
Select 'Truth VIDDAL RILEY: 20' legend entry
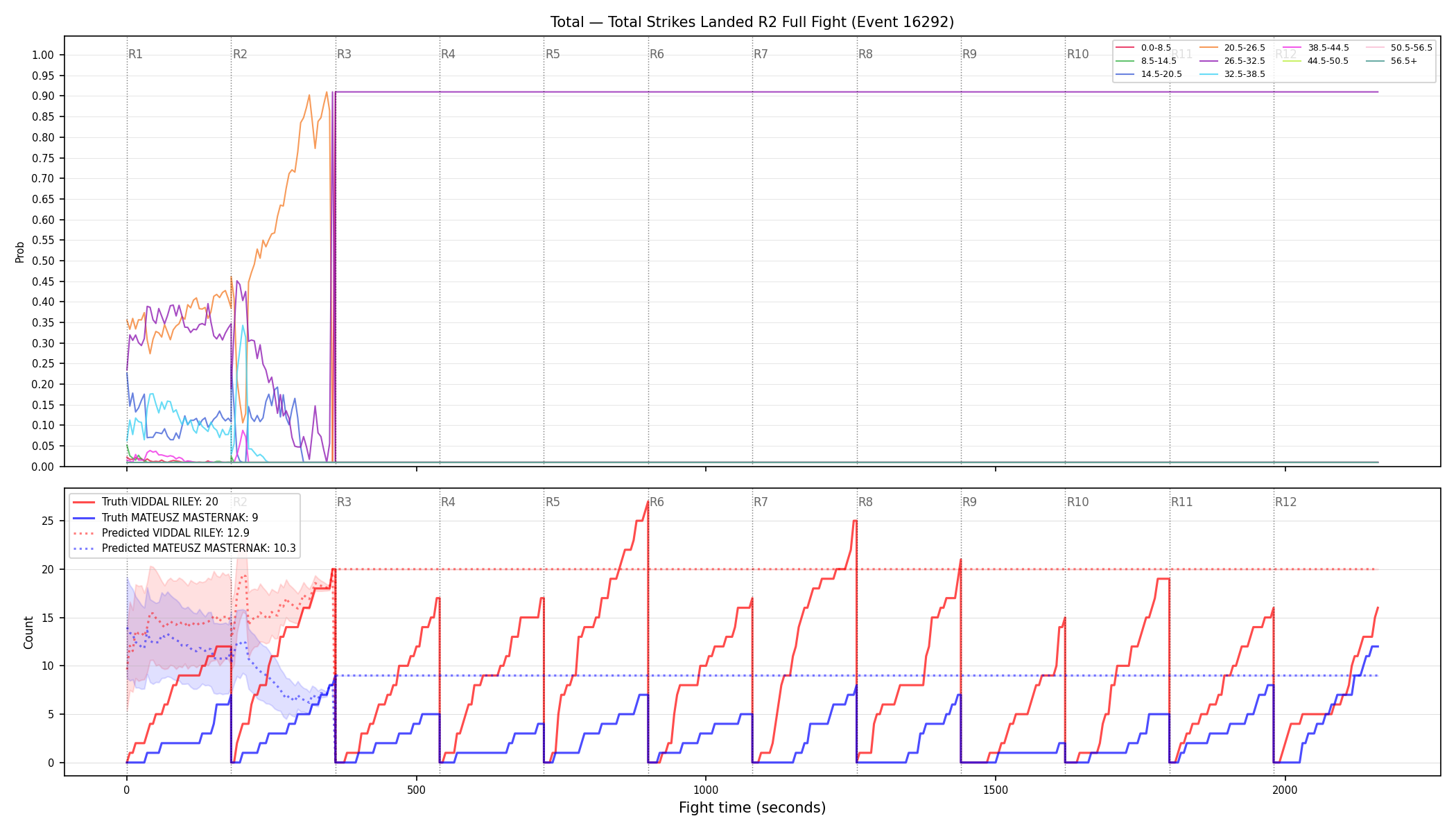click(146, 502)
